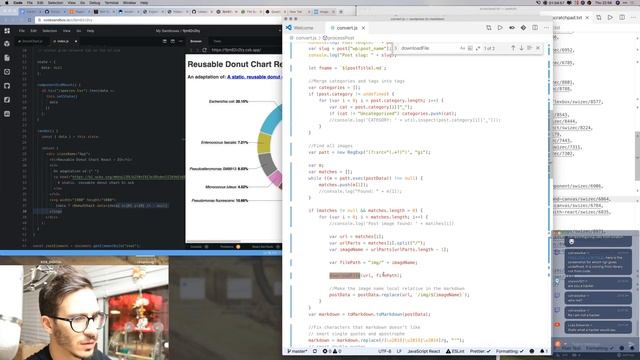Click master git branch in status bar
640x360 pixels.
point(297,351)
